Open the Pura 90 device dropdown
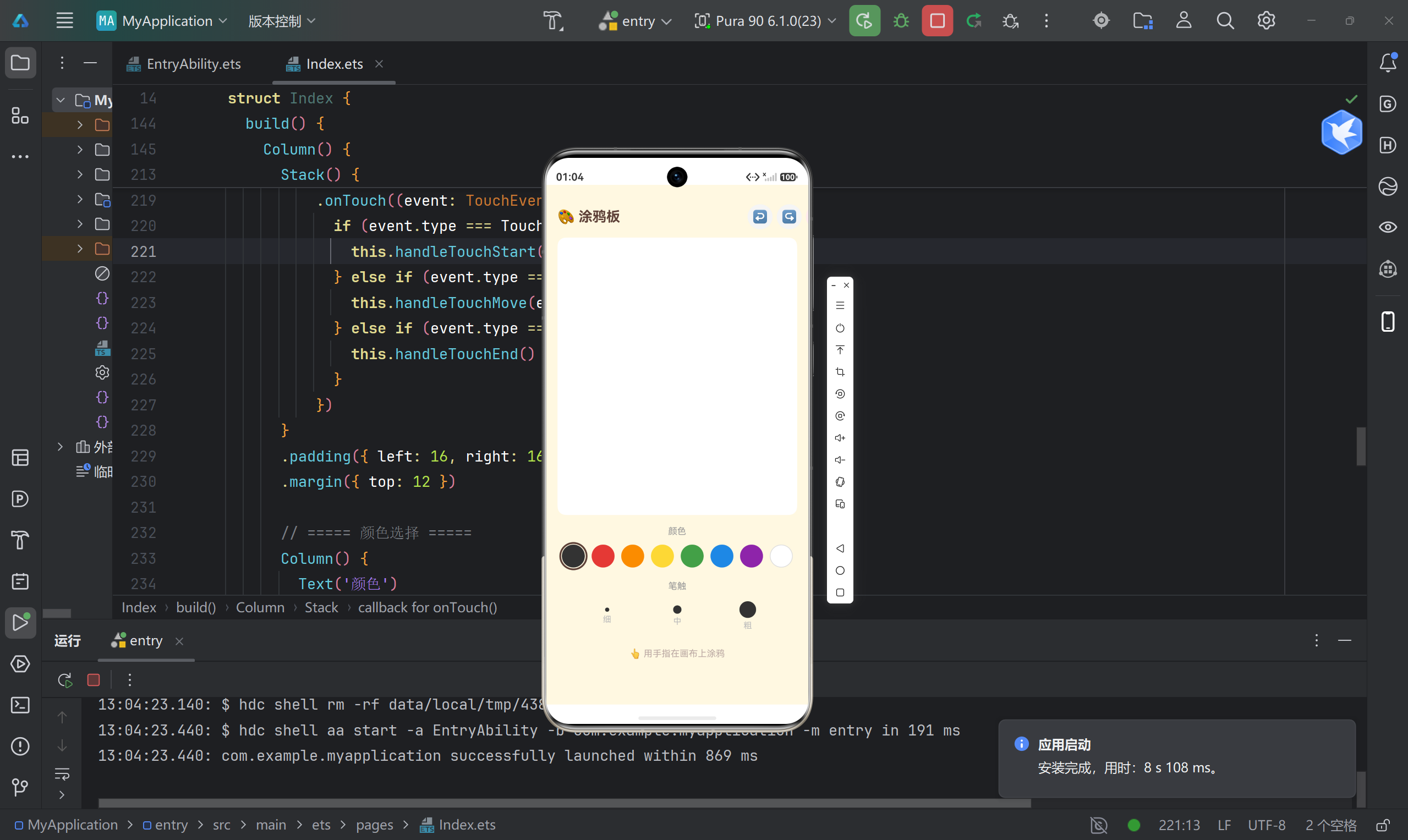 tap(765, 21)
